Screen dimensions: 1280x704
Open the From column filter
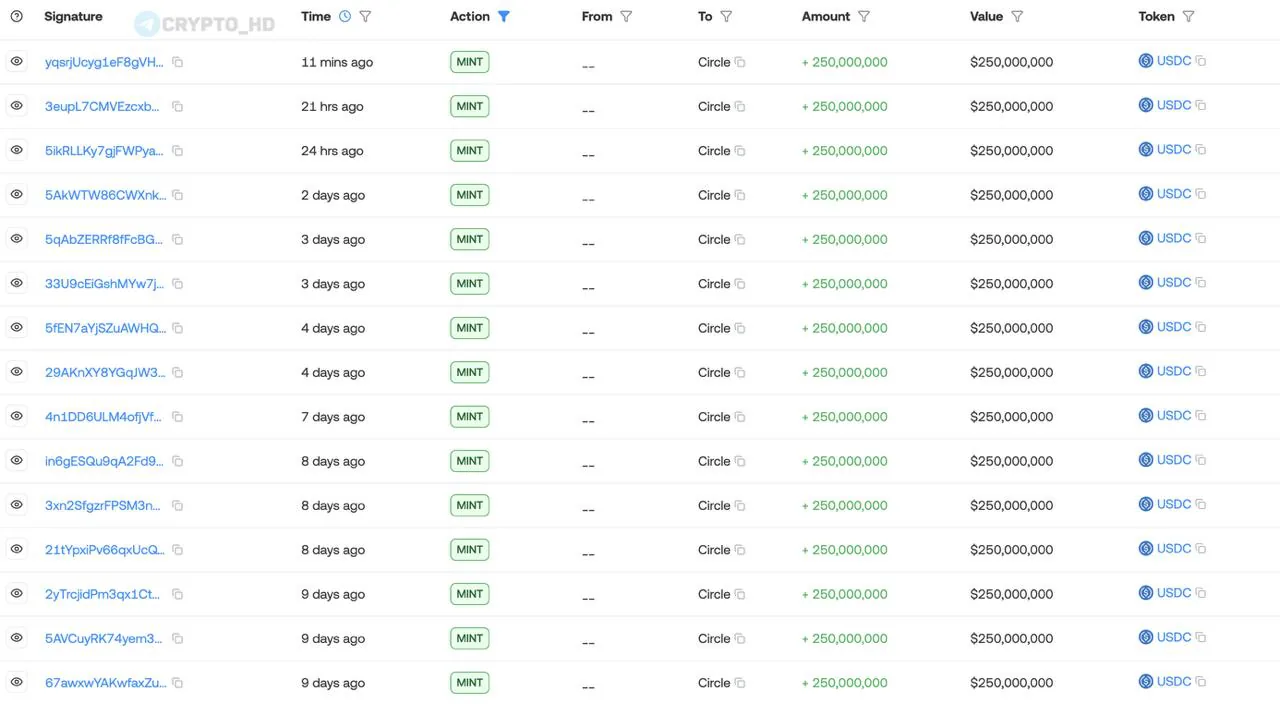(x=626, y=16)
